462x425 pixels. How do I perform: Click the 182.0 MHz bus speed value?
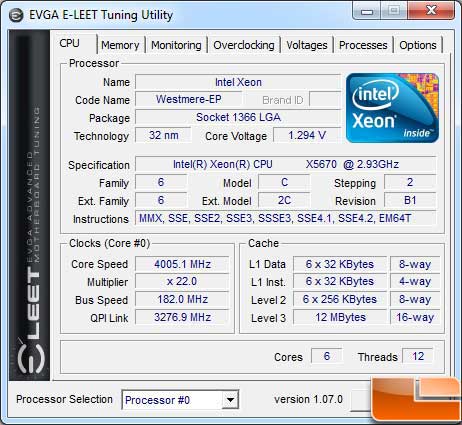182,299
